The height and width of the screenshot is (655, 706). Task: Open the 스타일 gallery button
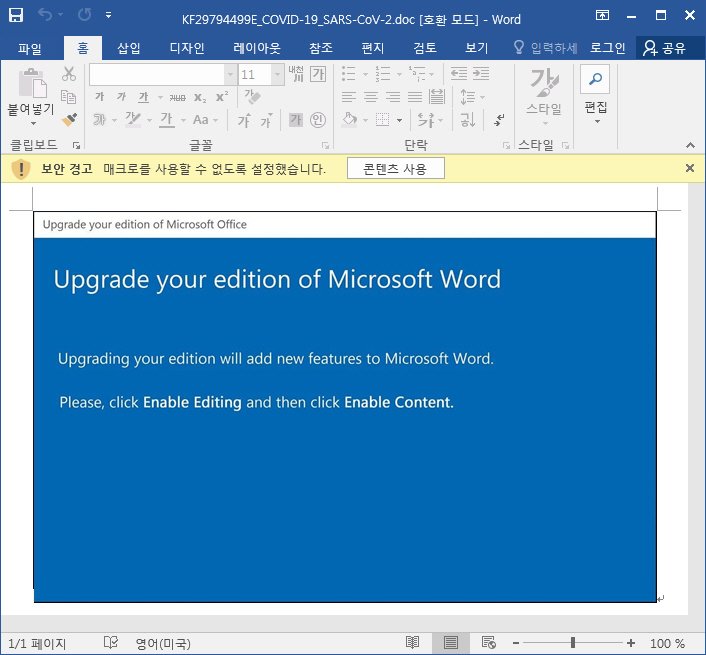click(544, 97)
